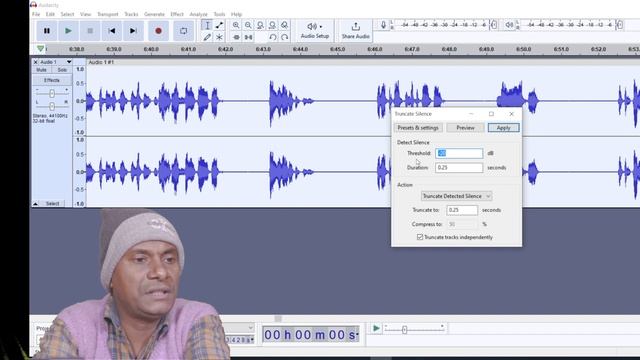Screen dimensions: 640x360
Task: Select the Draw (pencil) tool
Action: pyautogui.click(x=207, y=37)
